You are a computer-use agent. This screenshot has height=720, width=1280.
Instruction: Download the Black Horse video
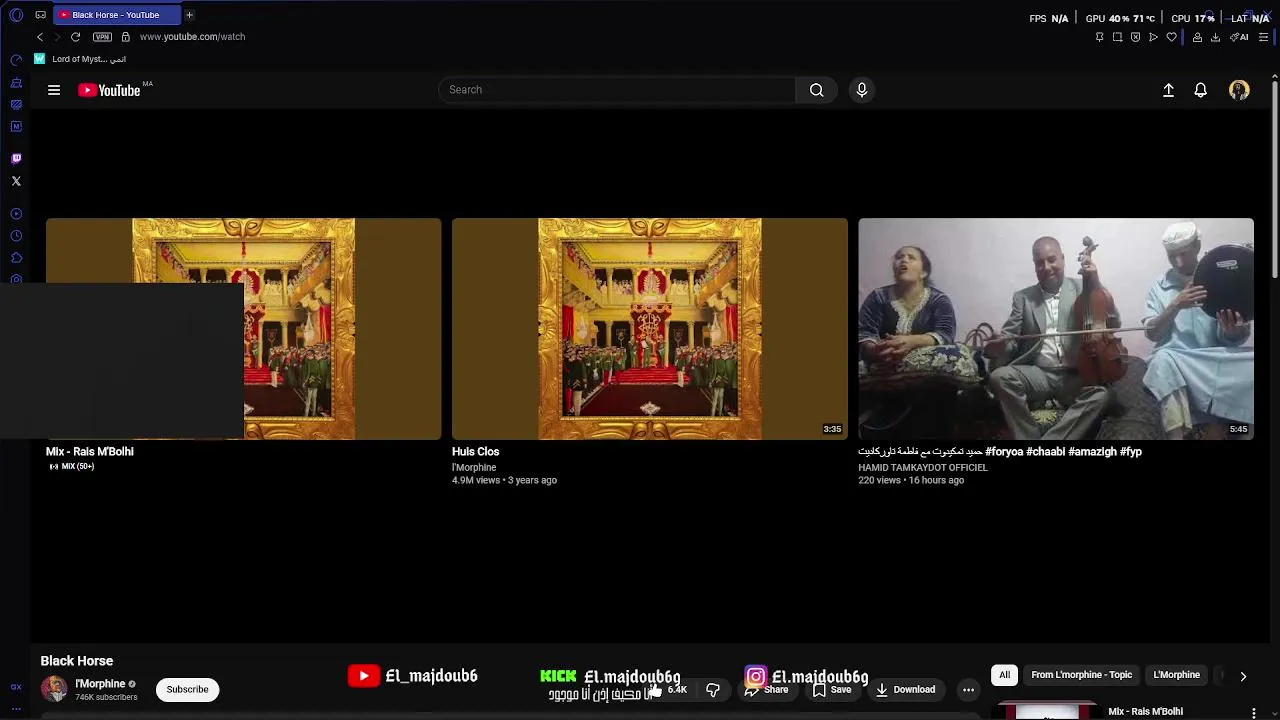coord(905,690)
